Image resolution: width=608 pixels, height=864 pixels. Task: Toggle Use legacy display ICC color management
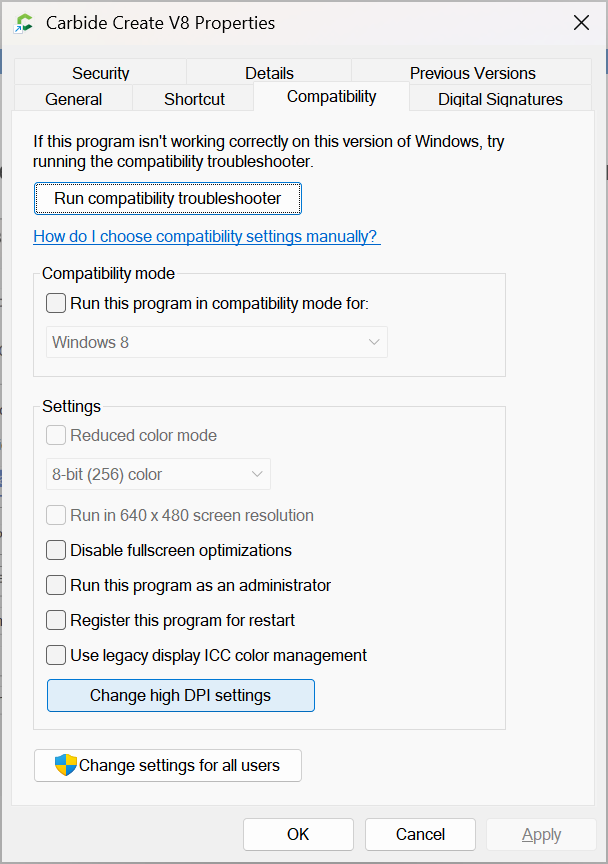click(x=57, y=655)
